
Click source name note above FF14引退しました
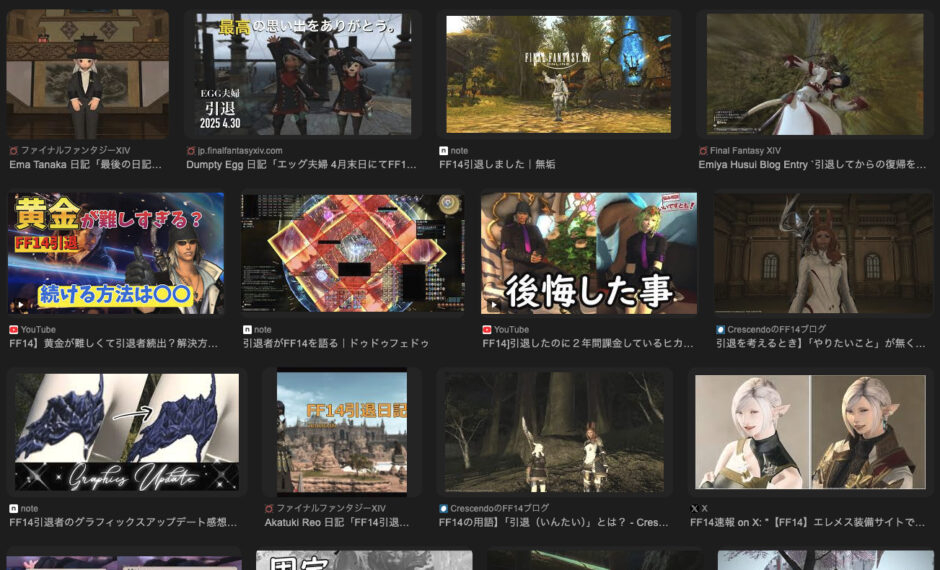click(459, 150)
